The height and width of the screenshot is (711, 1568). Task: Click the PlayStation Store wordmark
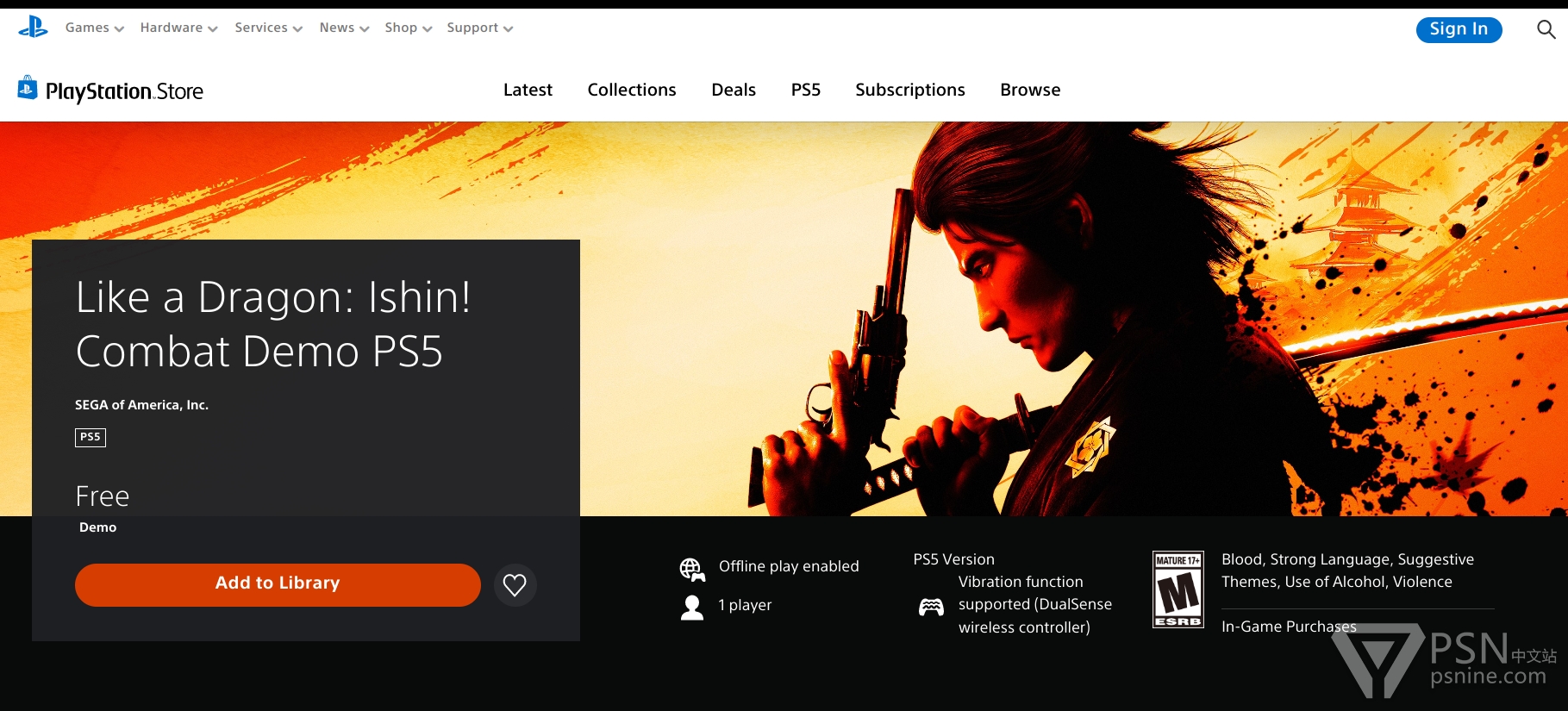pos(124,91)
